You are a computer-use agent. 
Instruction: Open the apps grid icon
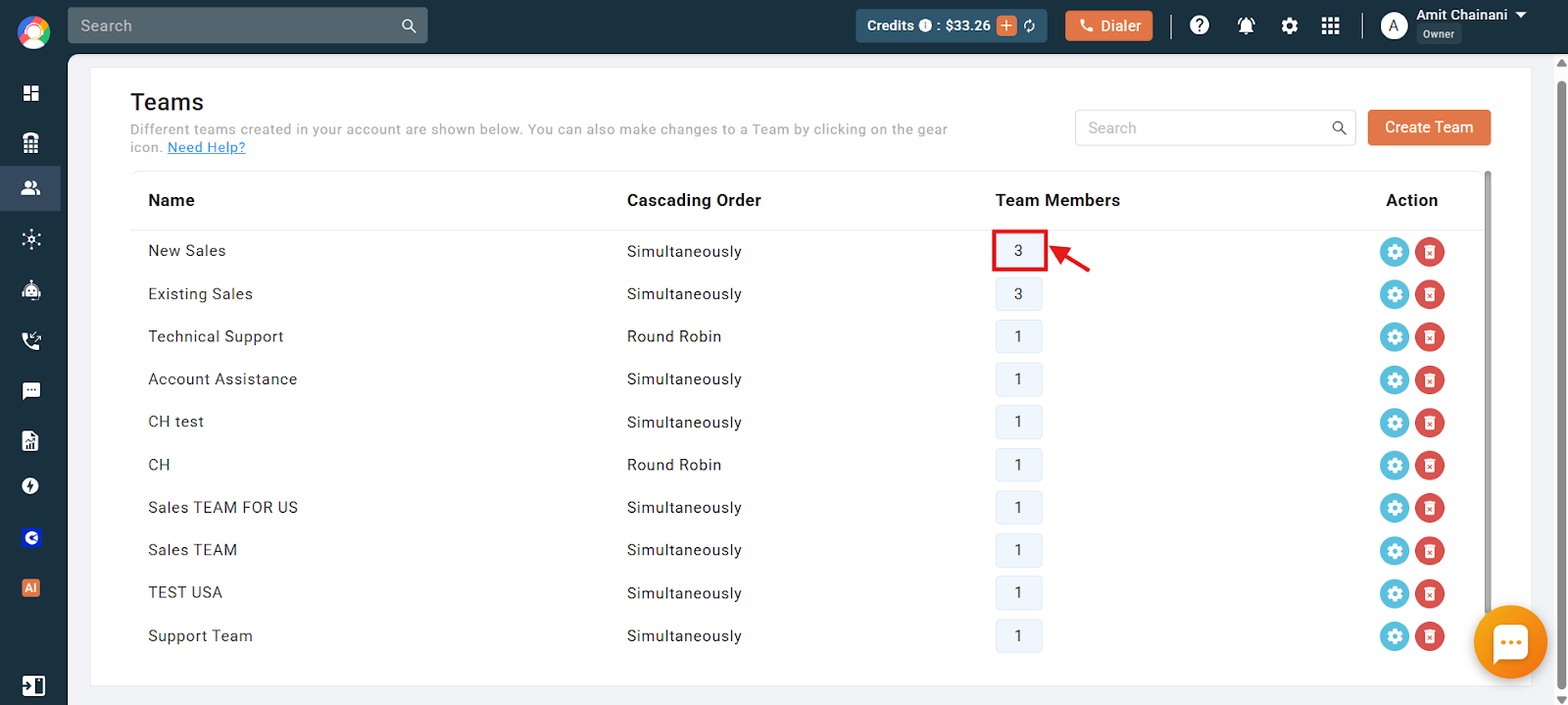click(x=1330, y=26)
